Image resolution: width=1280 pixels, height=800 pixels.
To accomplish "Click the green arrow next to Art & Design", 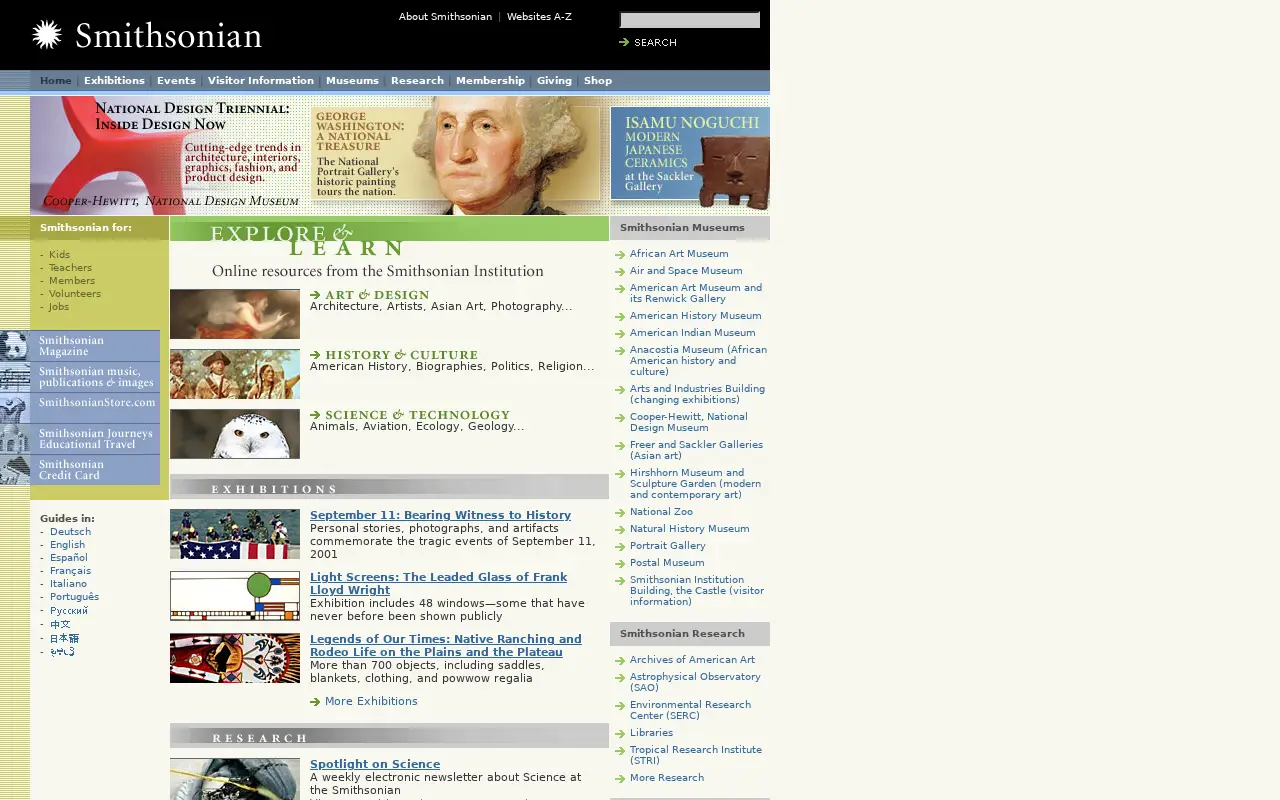I will (x=315, y=295).
